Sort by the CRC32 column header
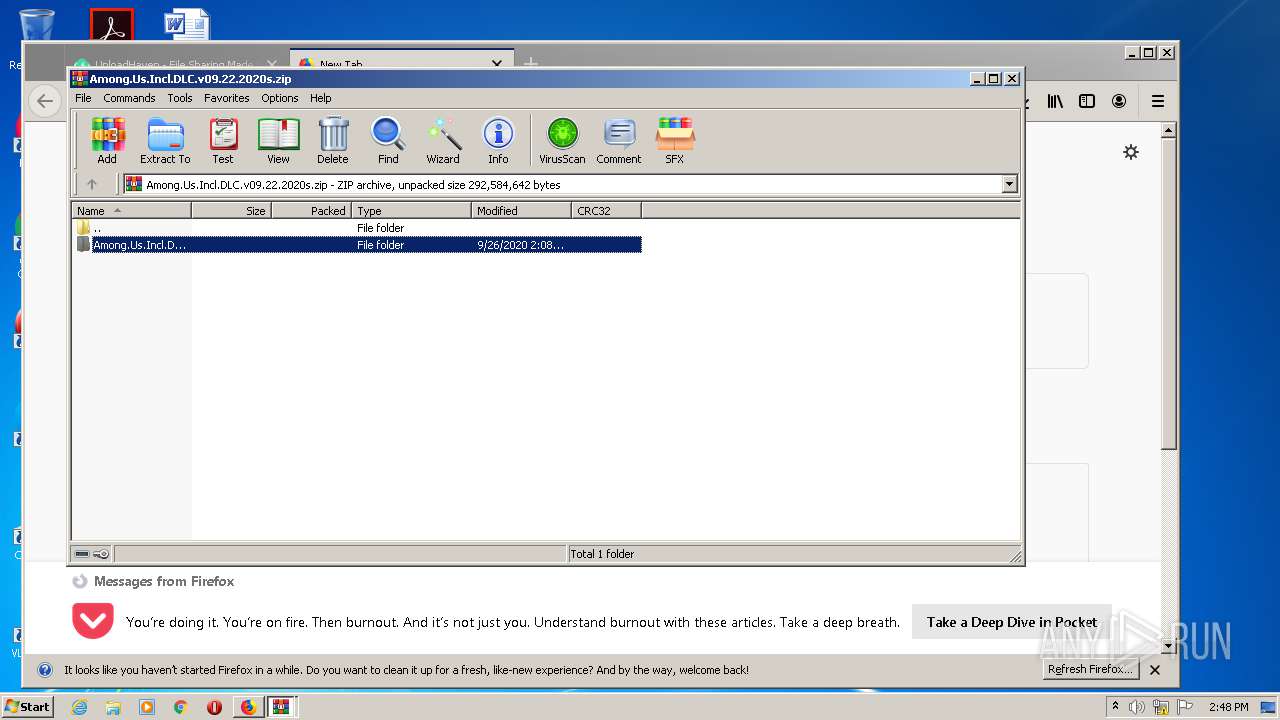The image size is (1280, 720). 606,211
